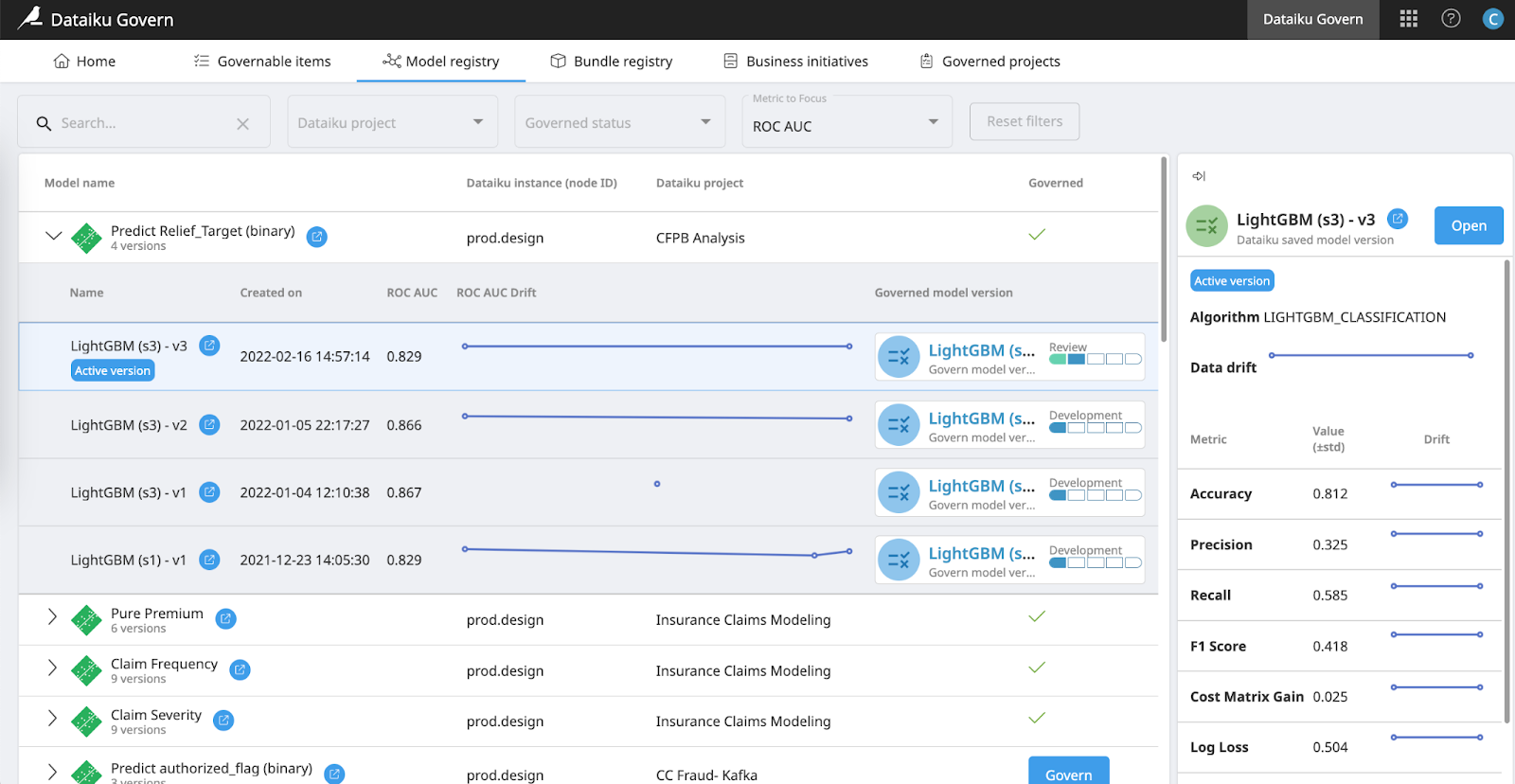Open external link for Predict authorized_flag model
Screen dimensions: 1515x784
pos(334,774)
